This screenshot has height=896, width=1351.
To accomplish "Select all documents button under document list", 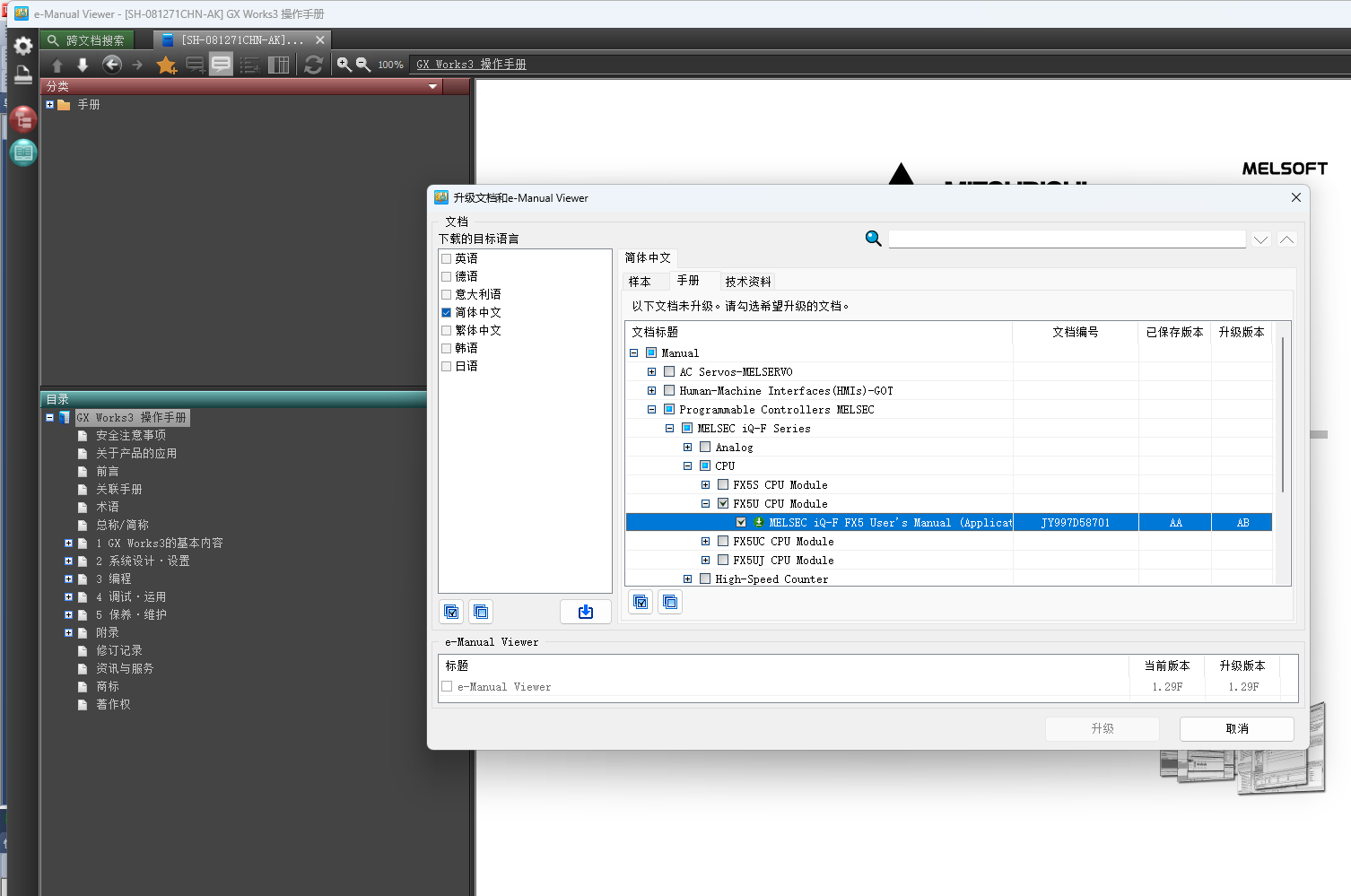I will tap(641, 602).
